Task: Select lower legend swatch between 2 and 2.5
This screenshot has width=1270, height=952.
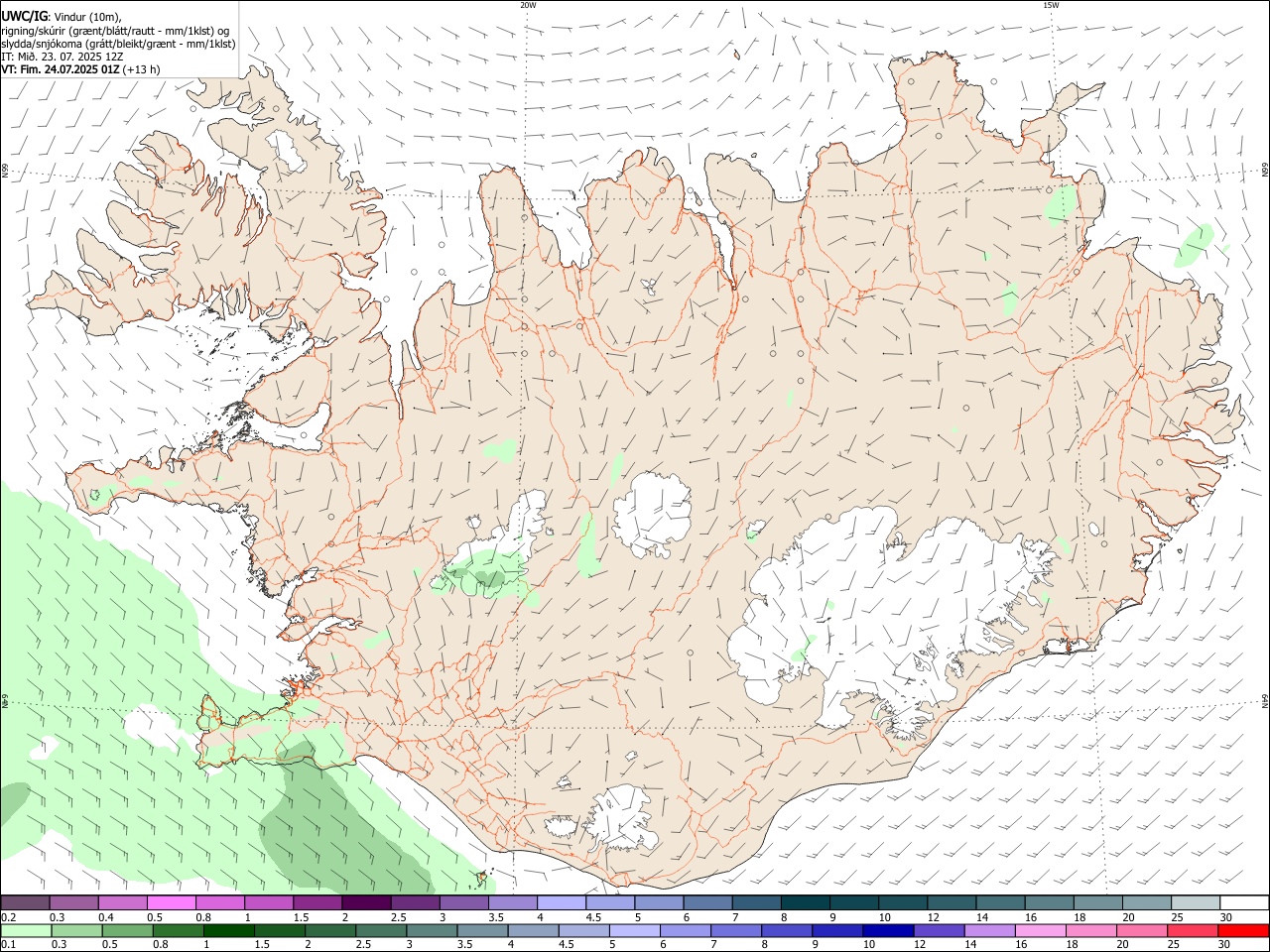Action: click(x=330, y=930)
